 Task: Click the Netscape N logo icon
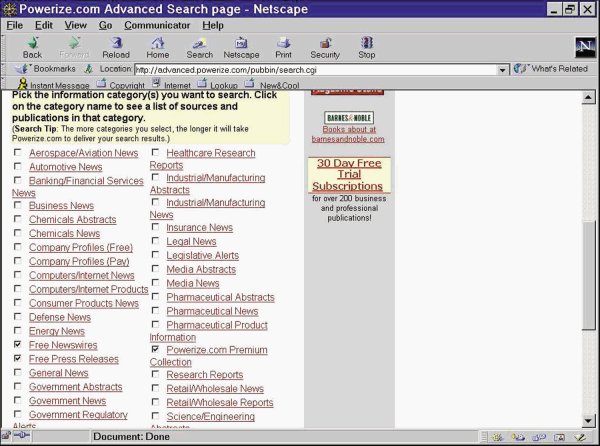point(585,47)
